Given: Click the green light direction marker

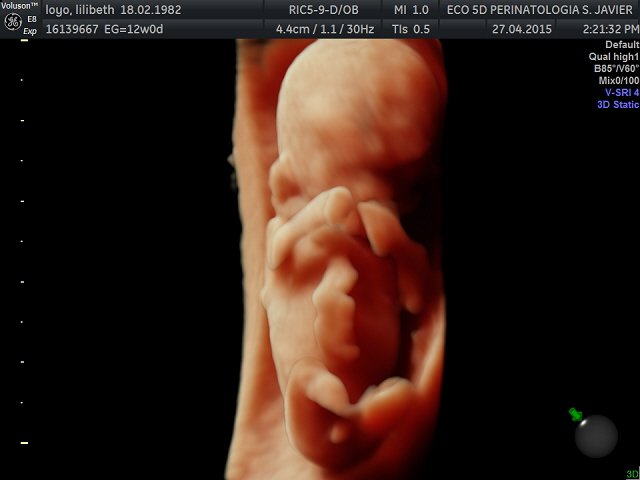Looking at the screenshot, I should pos(576,414).
